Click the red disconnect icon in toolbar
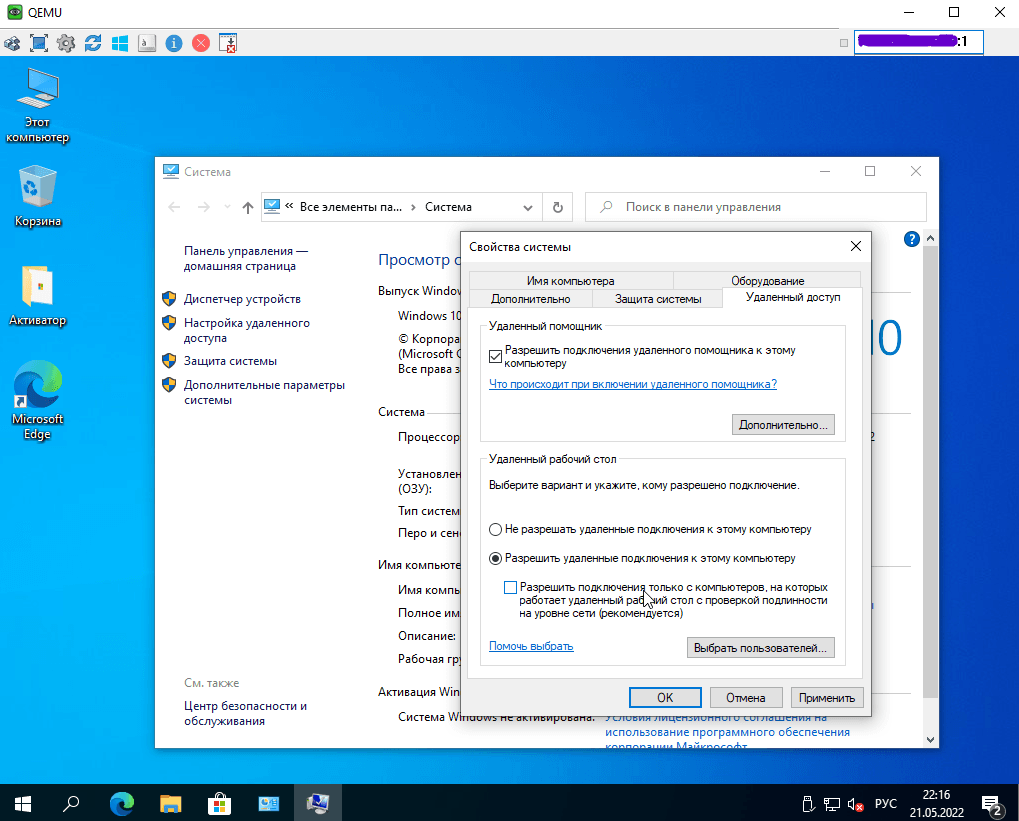The width and height of the screenshot is (1019, 821). tap(201, 43)
